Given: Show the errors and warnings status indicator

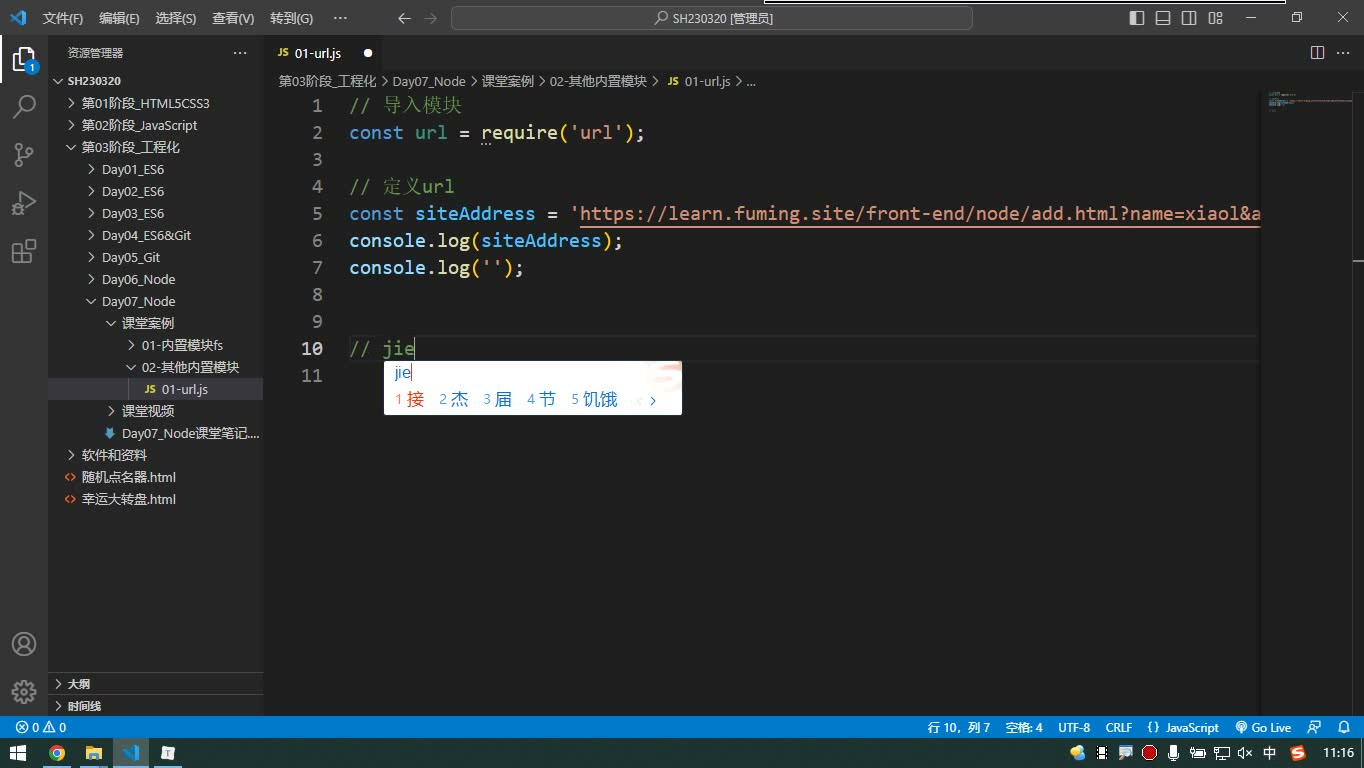Looking at the screenshot, I should [x=41, y=728].
